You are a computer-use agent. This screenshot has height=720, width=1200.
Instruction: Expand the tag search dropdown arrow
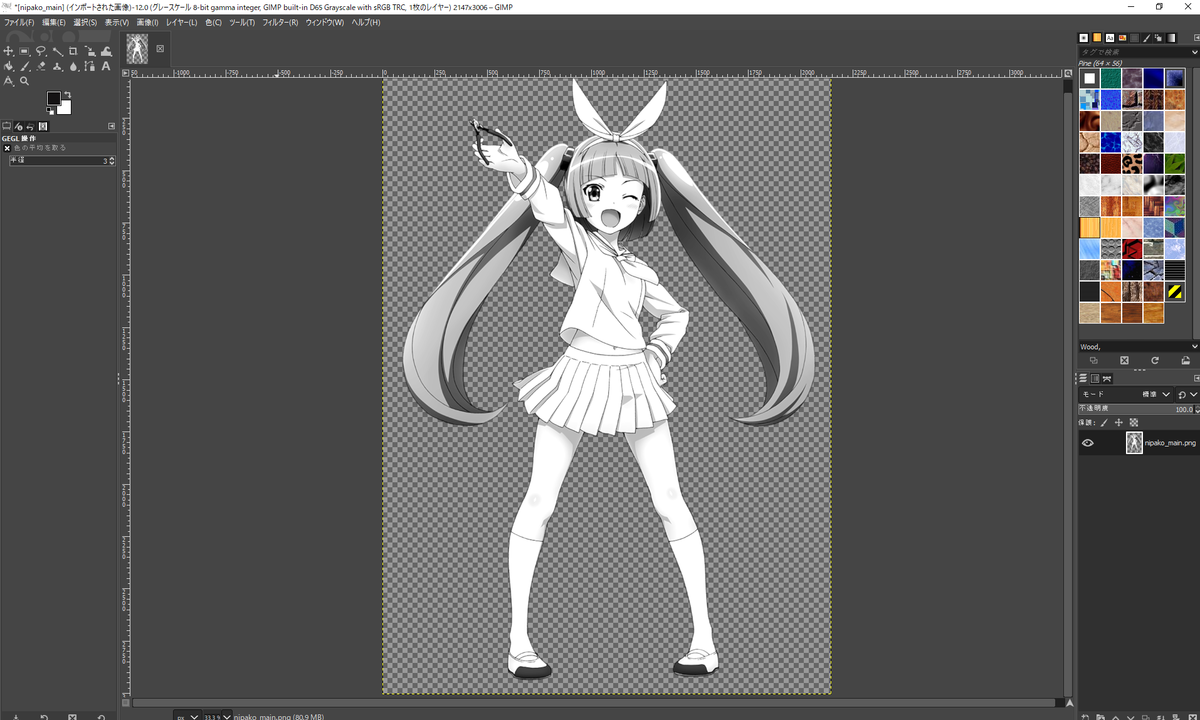coord(1194,52)
